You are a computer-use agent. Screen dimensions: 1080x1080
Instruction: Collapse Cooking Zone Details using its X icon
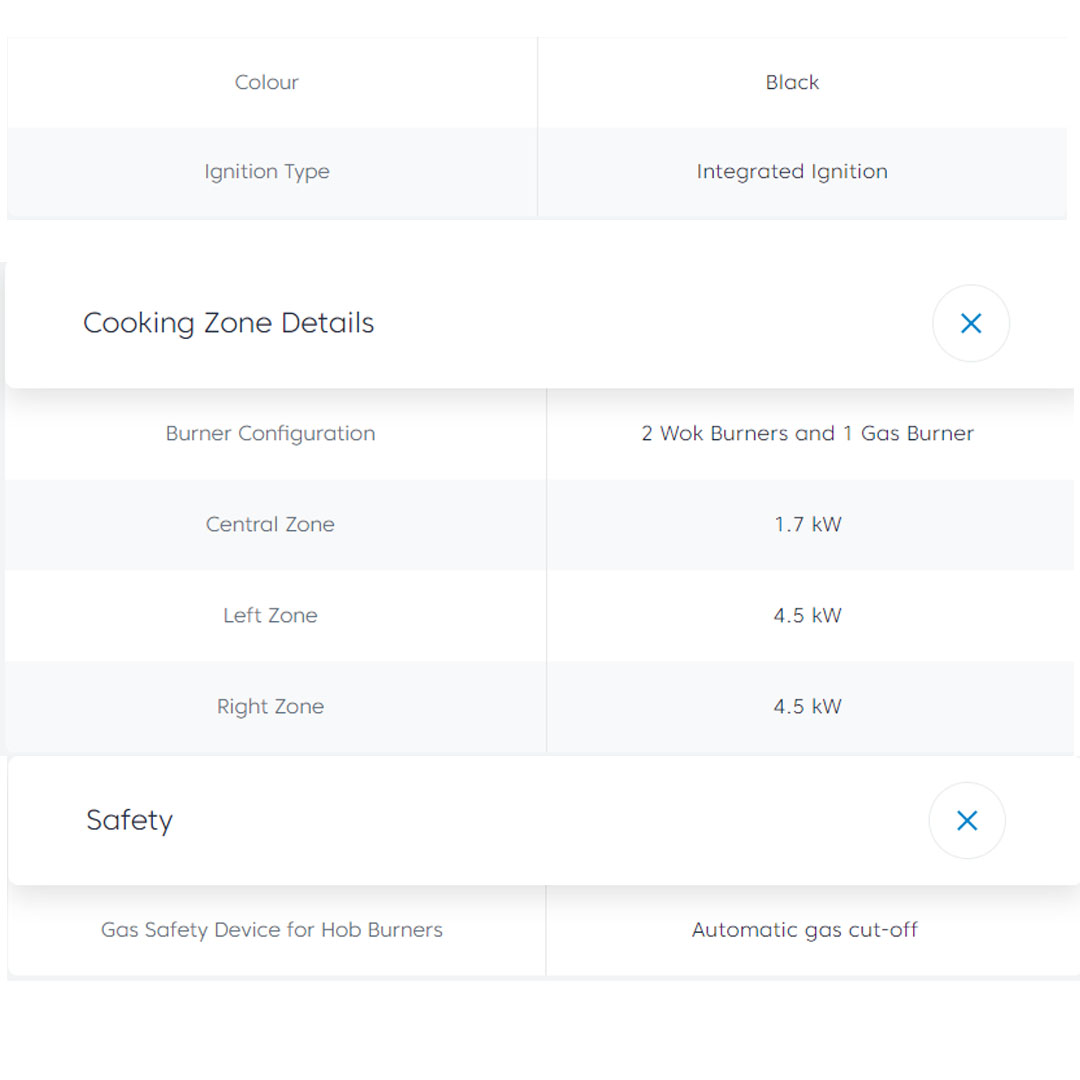point(970,323)
